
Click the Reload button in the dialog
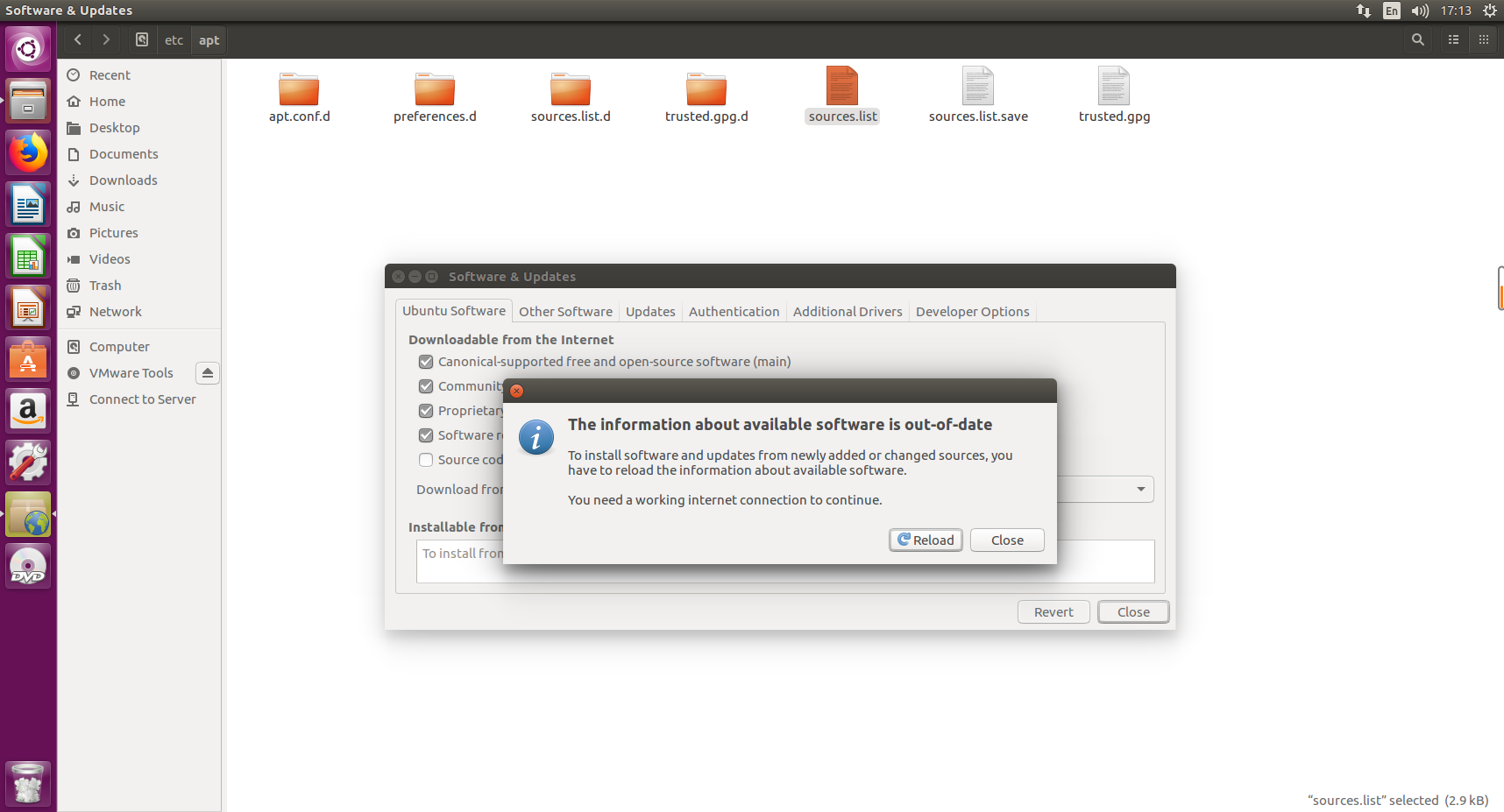pos(925,540)
